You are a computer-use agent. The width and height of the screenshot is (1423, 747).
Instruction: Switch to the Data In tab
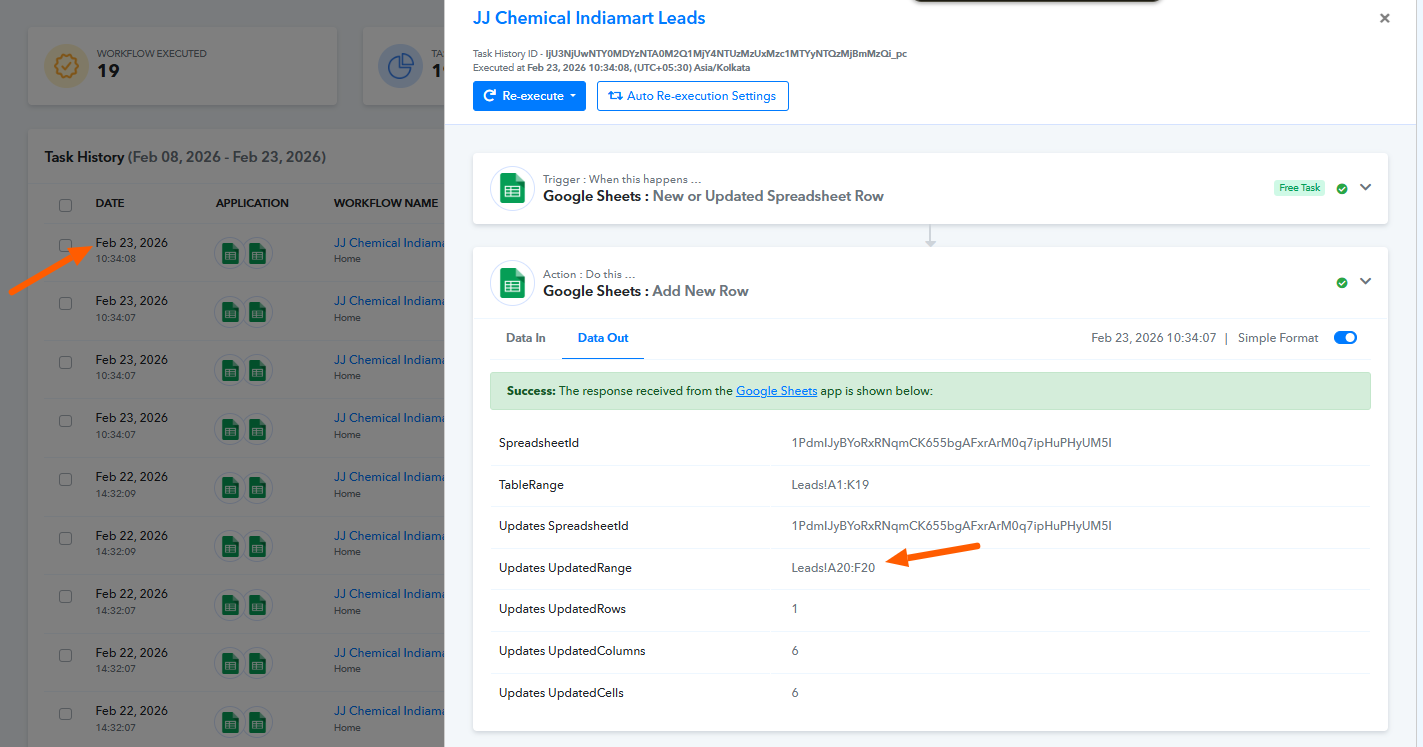click(526, 338)
